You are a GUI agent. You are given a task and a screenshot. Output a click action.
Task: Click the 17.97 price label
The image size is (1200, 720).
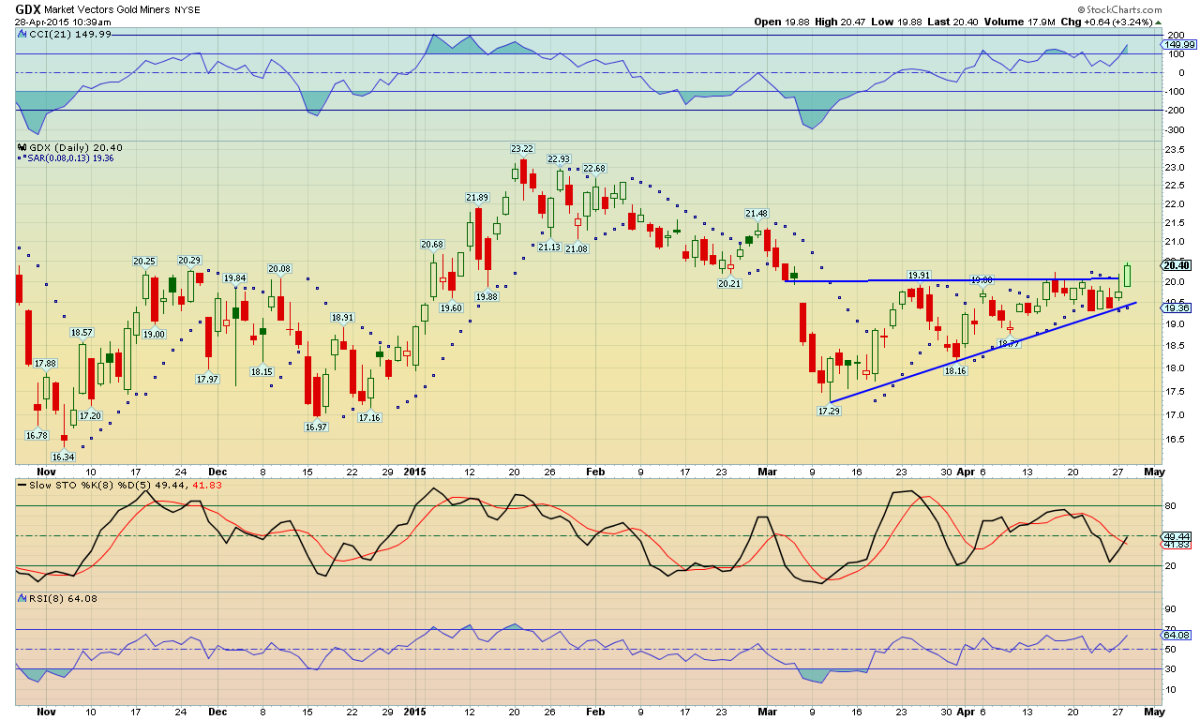pyautogui.click(x=207, y=379)
